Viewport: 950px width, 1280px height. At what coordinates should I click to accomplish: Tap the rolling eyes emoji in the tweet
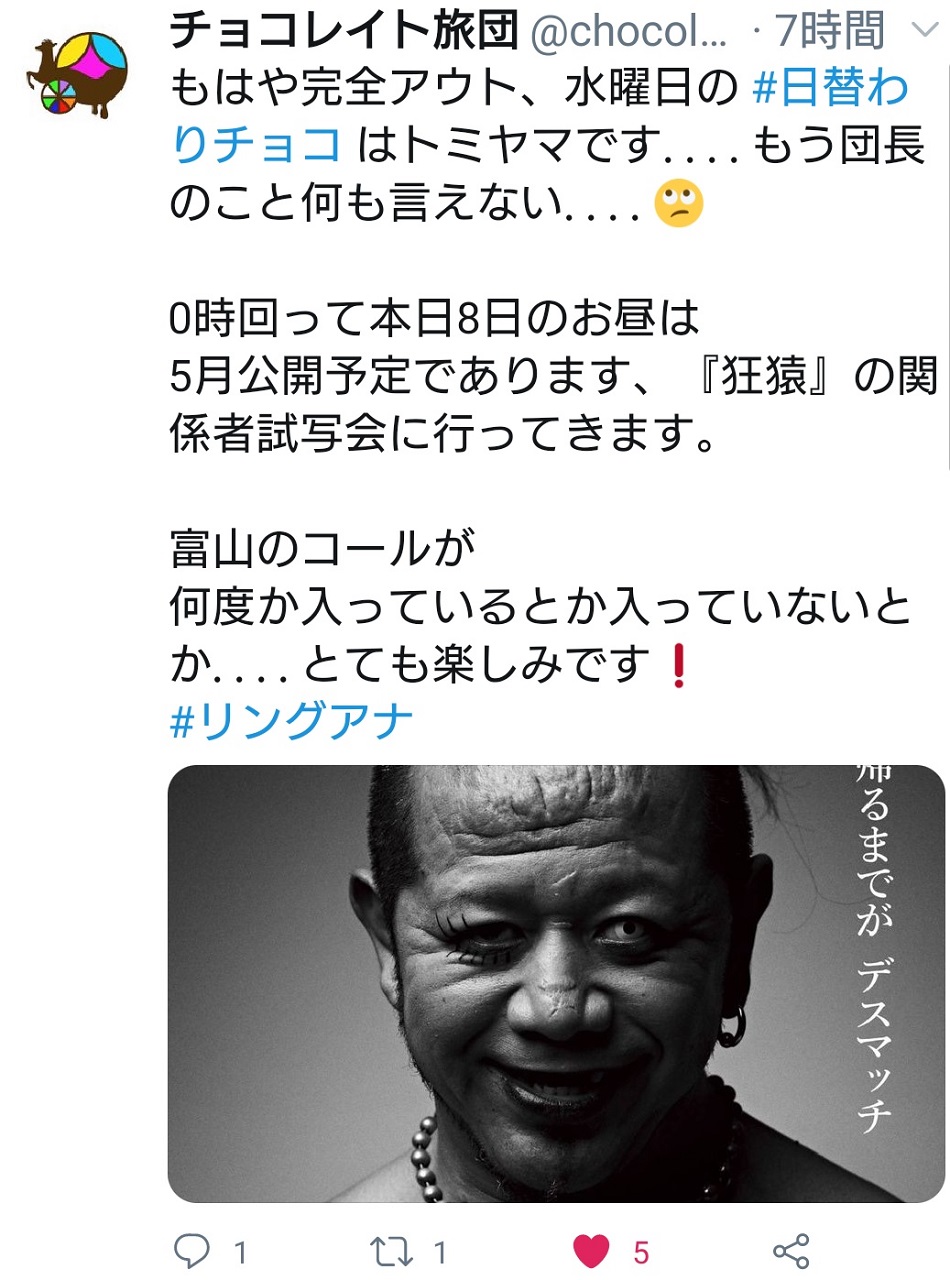pos(678,206)
